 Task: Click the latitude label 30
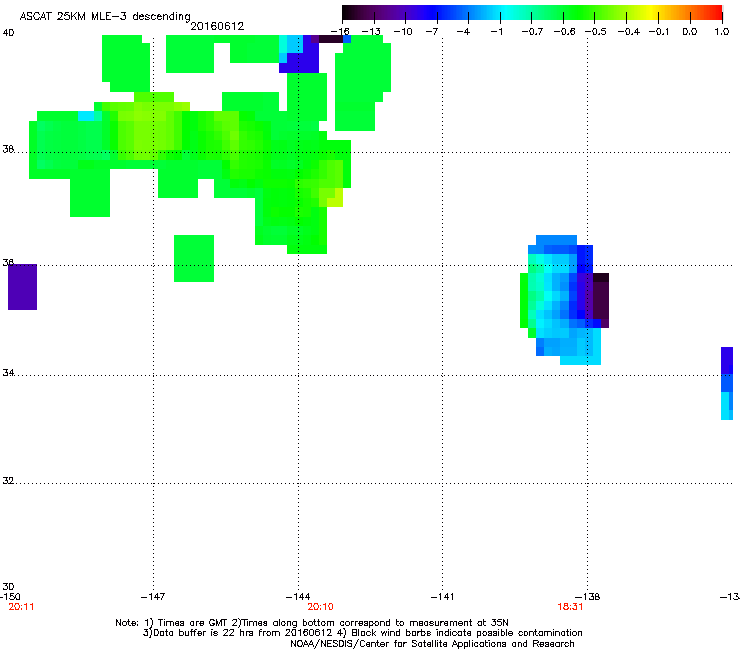(8, 587)
